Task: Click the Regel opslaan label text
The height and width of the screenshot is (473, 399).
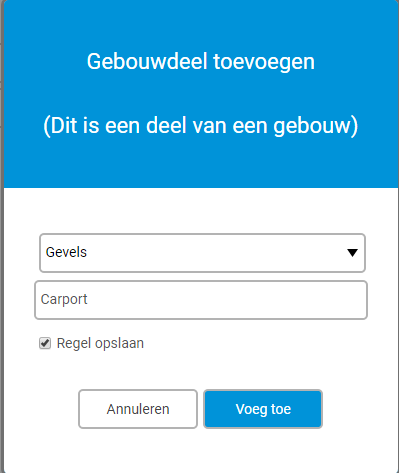Action: 100,343
